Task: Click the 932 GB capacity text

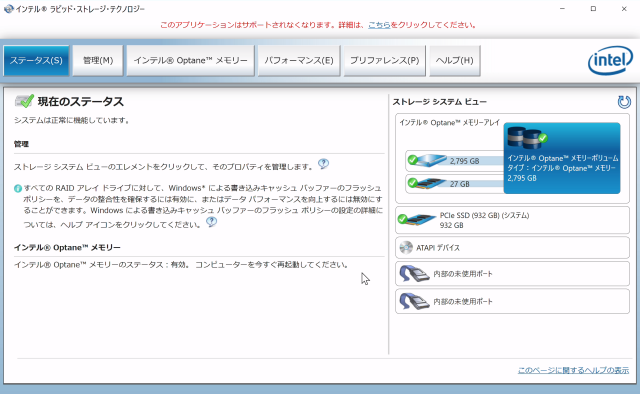Action: [451, 225]
